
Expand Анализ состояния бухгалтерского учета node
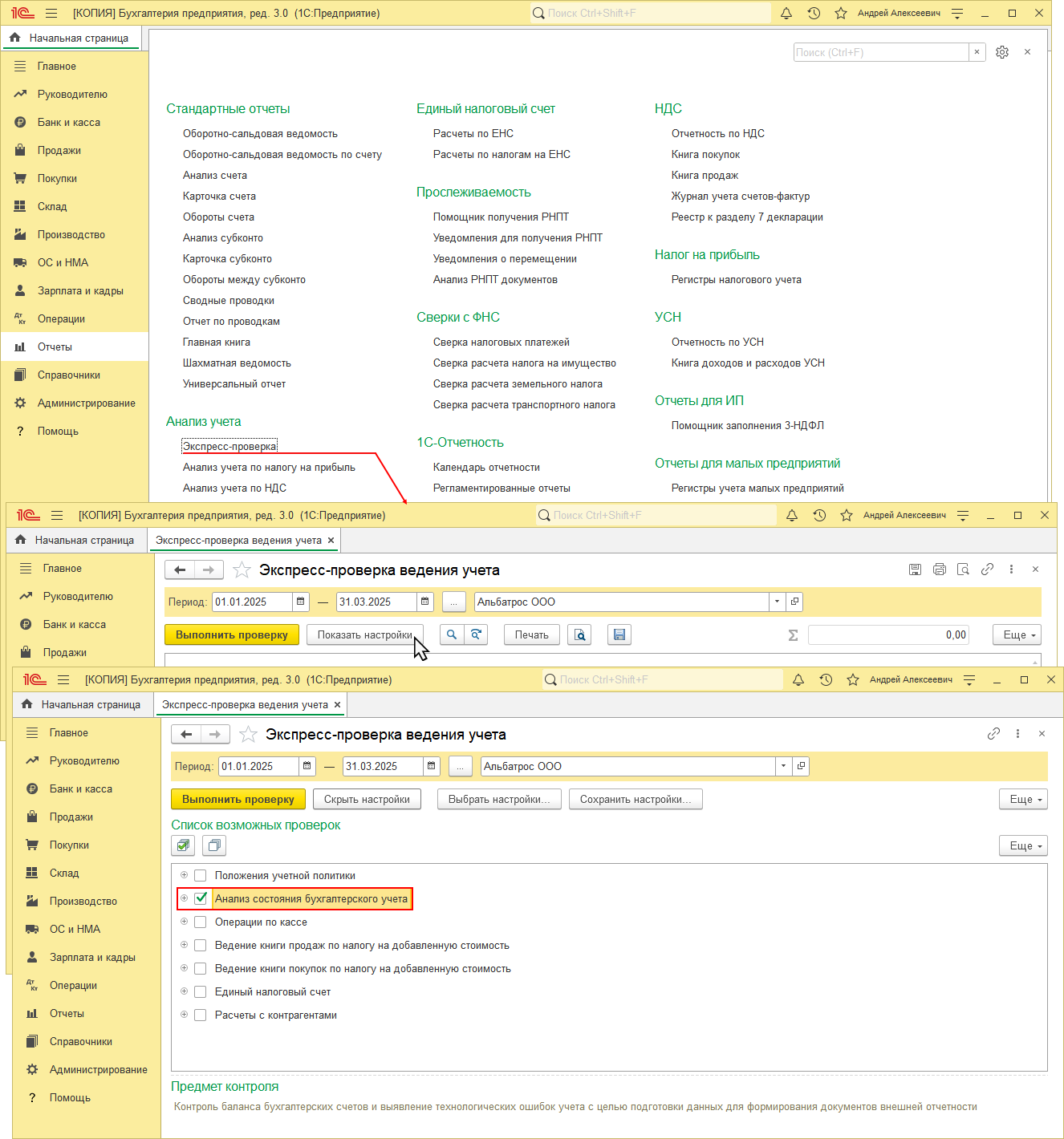(x=184, y=898)
